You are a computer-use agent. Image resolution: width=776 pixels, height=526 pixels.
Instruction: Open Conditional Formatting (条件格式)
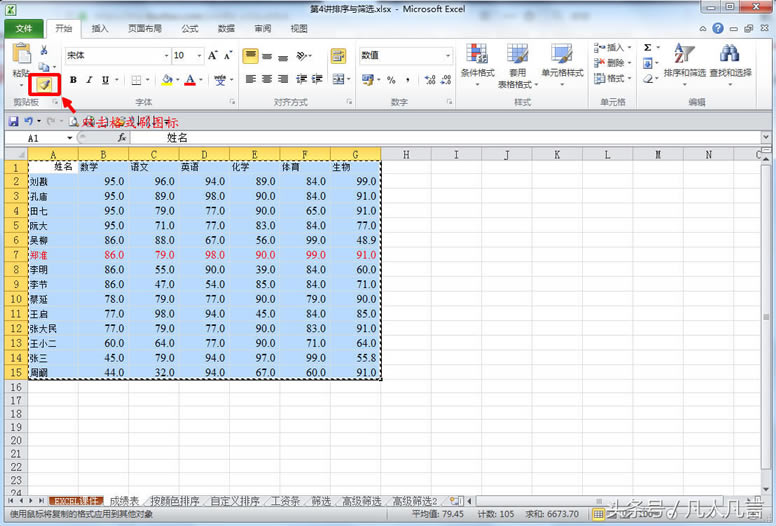(x=477, y=60)
